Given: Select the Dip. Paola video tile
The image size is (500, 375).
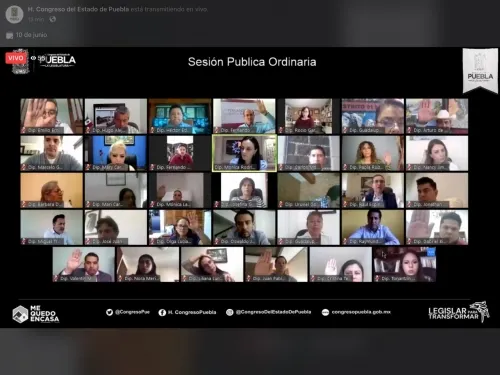Looking at the screenshot, I should [373, 153].
